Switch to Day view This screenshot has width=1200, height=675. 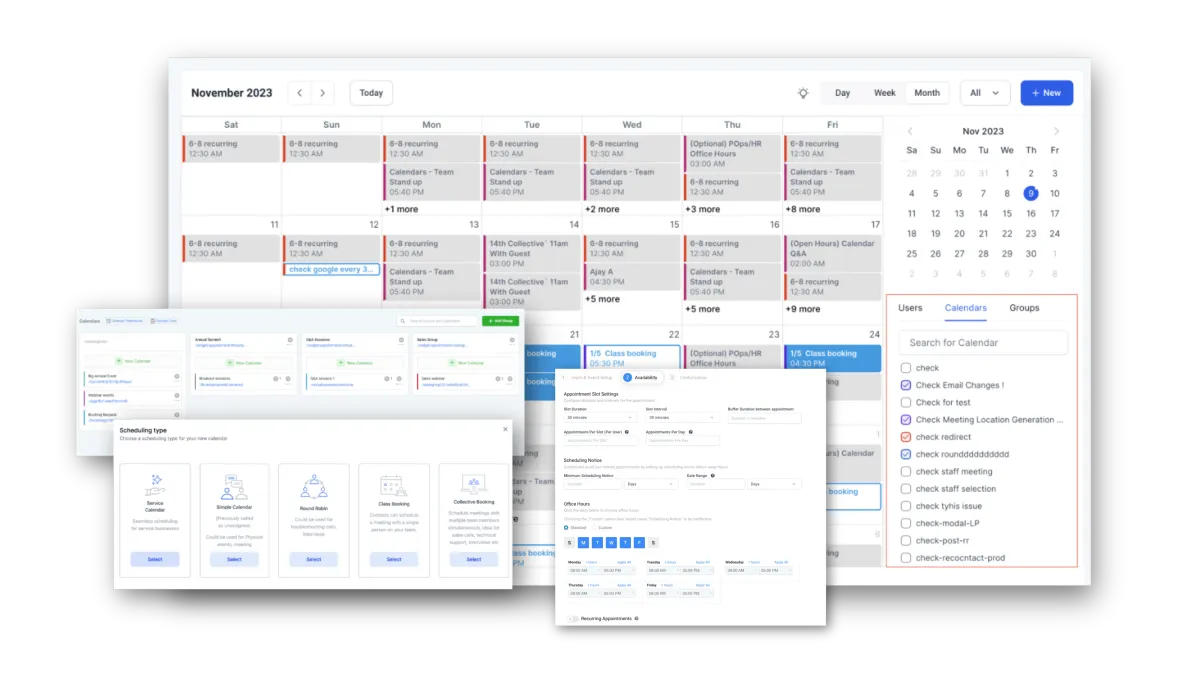point(843,93)
